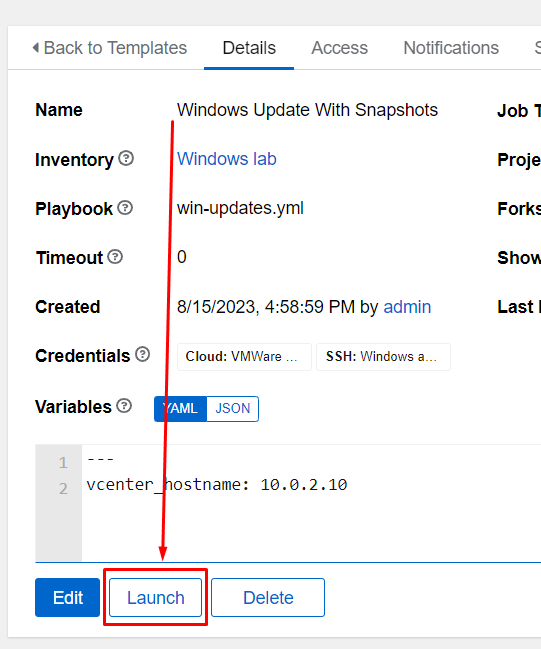541x649 pixels.
Task: Click the Edit button
Action: click(67, 598)
